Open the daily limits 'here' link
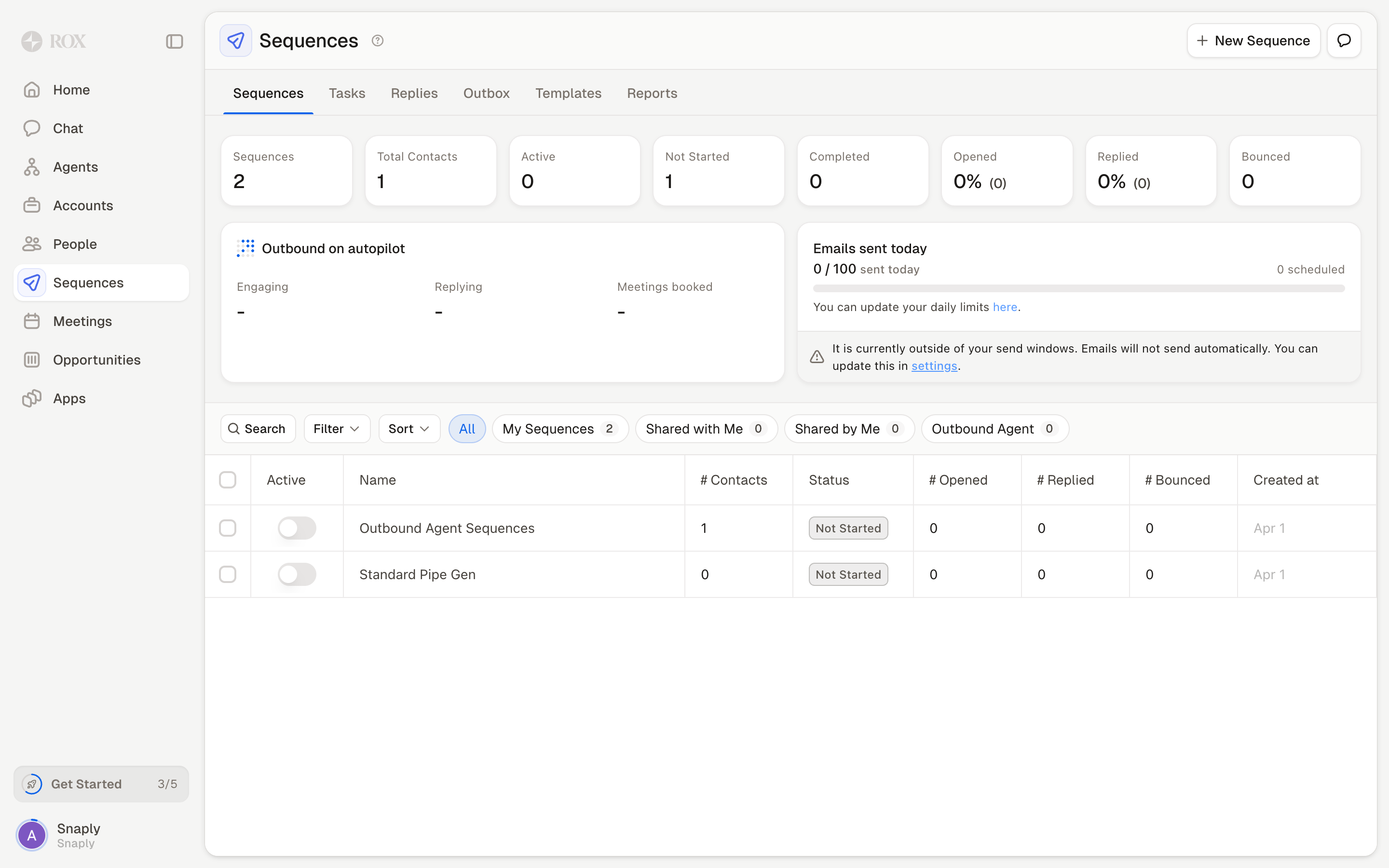The height and width of the screenshot is (868, 1389). click(1005, 307)
